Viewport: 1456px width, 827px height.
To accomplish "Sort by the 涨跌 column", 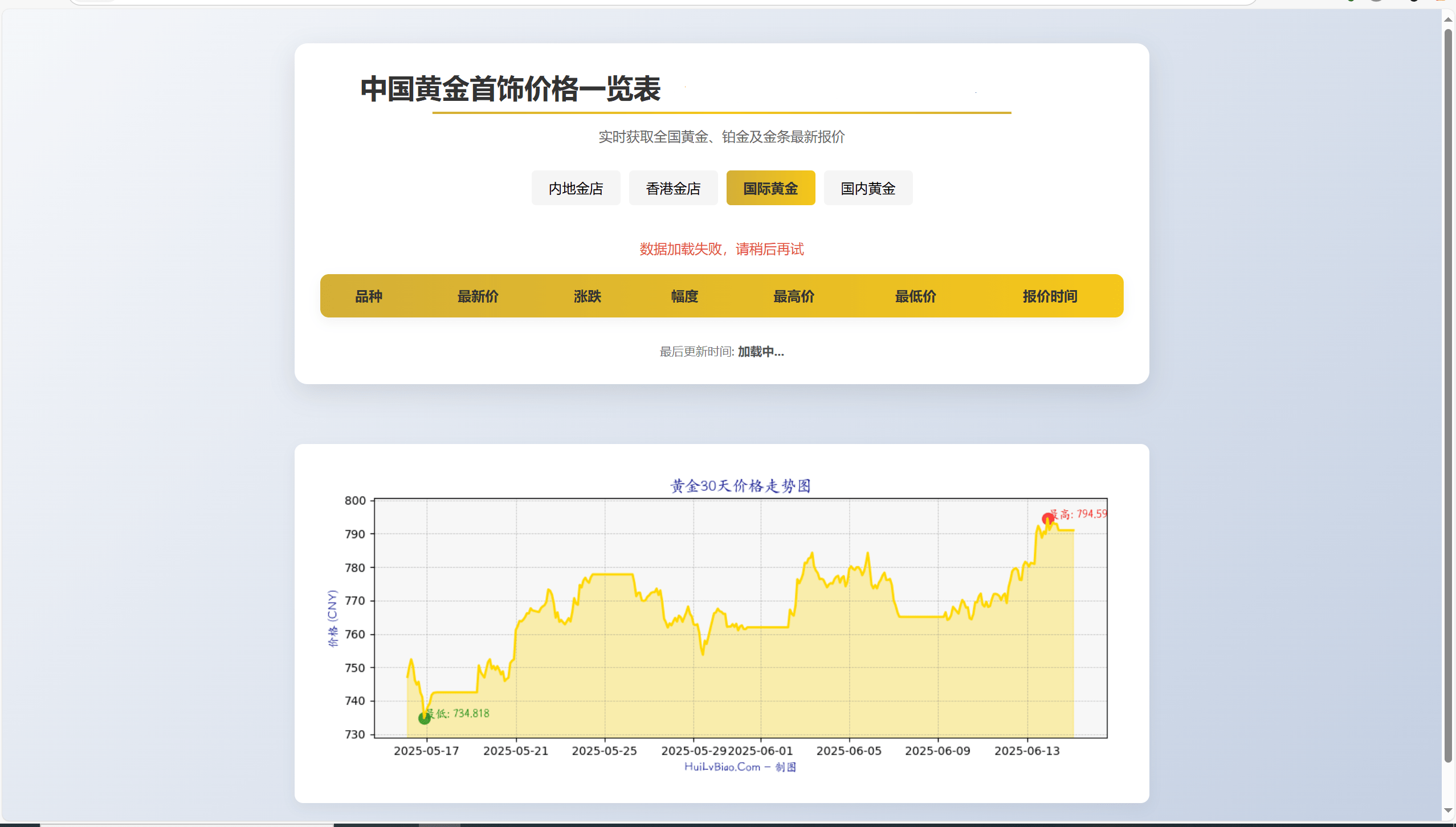I will tap(588, 296).
